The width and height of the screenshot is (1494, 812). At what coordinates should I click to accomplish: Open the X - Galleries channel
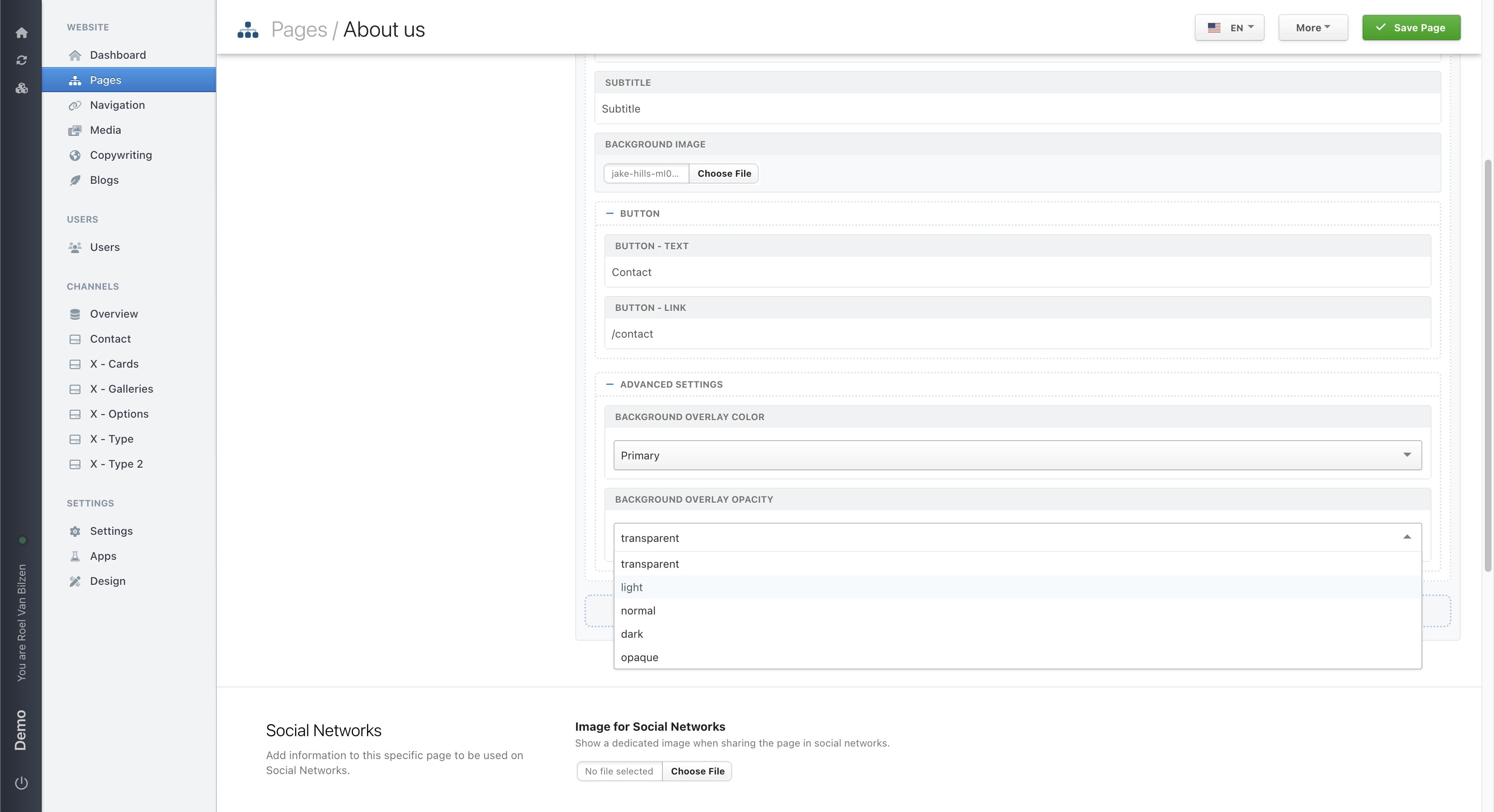click(122, 388)
